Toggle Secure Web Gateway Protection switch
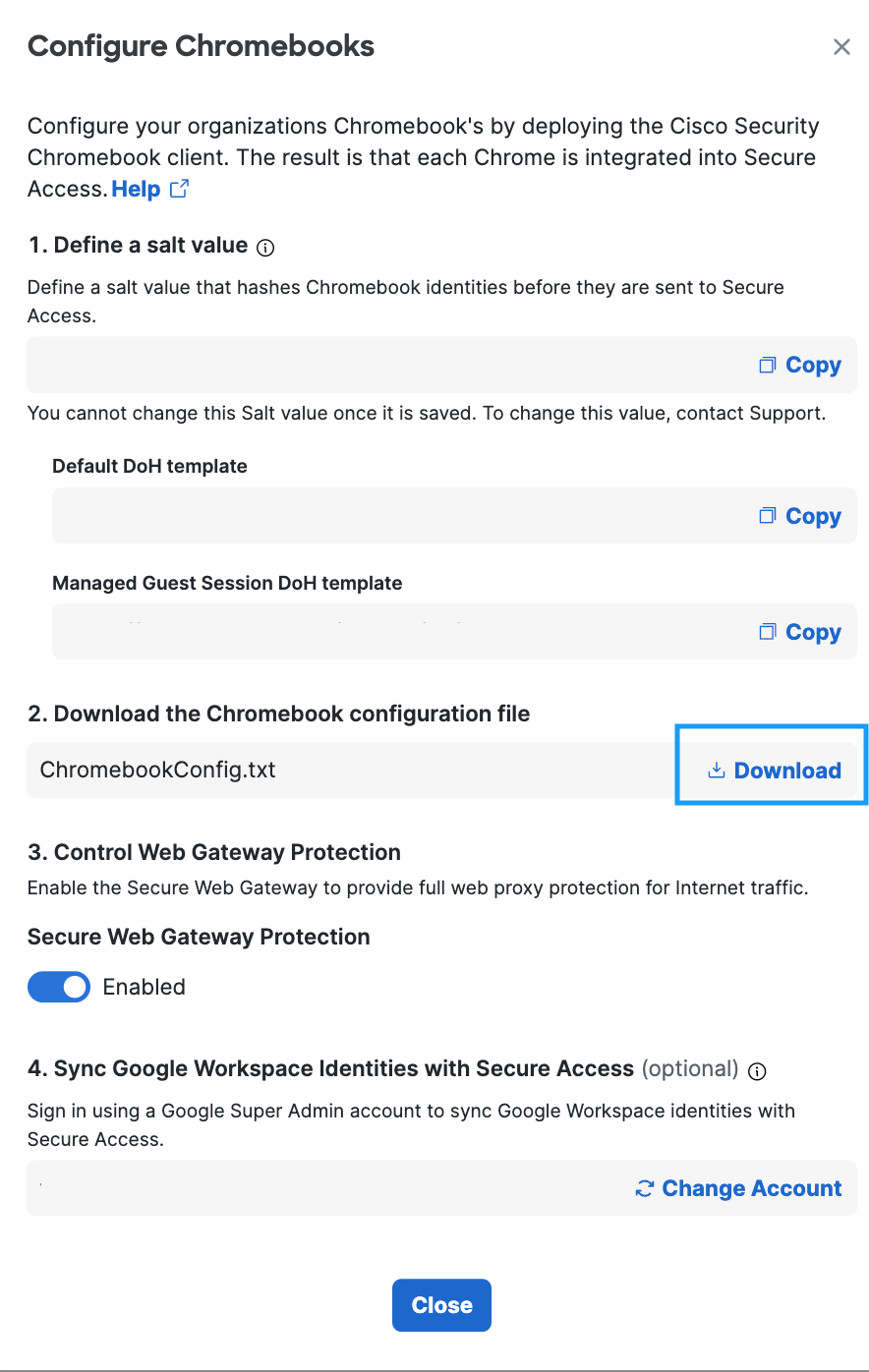This screenshot has width=869, height=1372. click(x=59, y=987)
